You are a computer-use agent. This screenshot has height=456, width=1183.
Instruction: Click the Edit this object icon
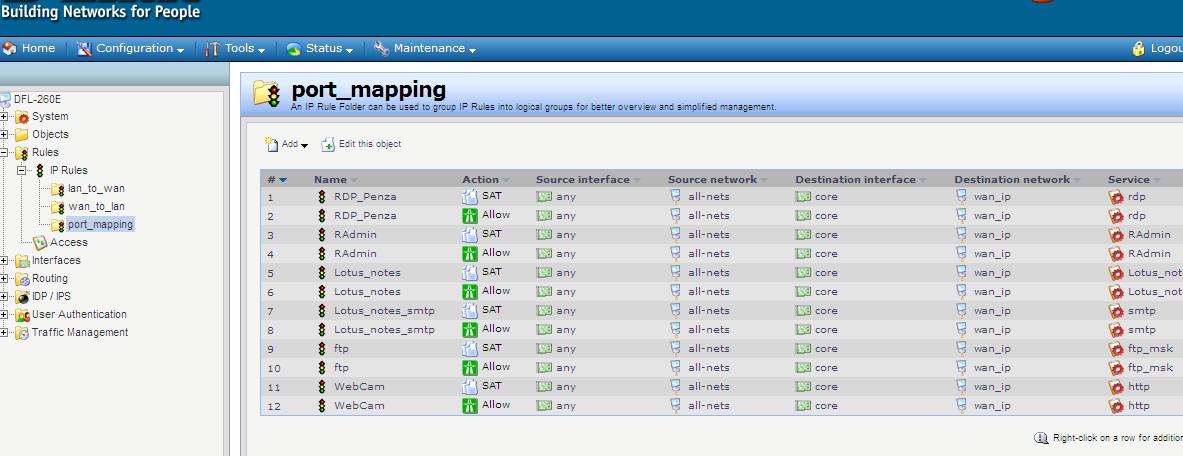[328, 145]
